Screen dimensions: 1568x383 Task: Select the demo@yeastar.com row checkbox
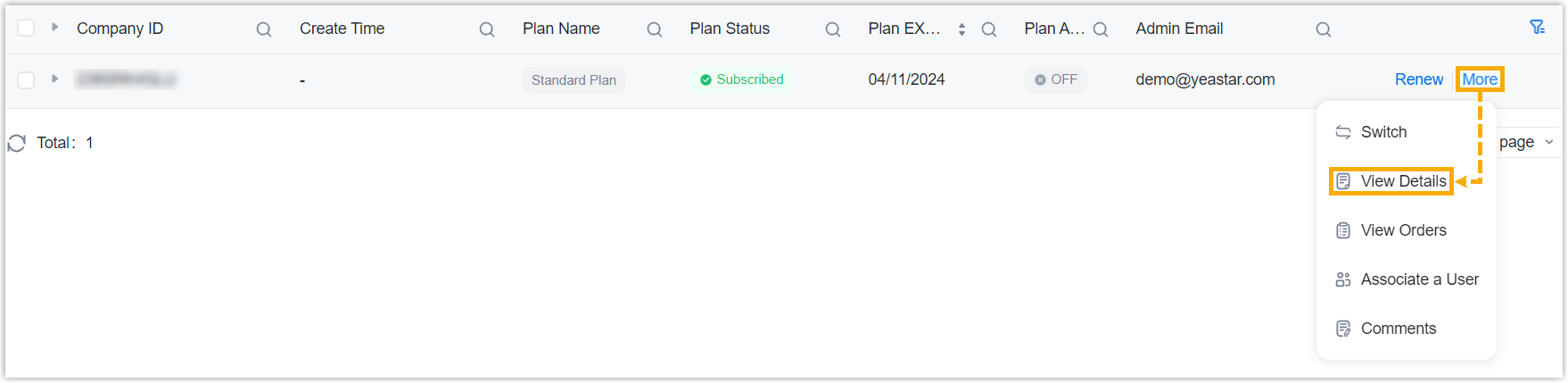[27, 80]
